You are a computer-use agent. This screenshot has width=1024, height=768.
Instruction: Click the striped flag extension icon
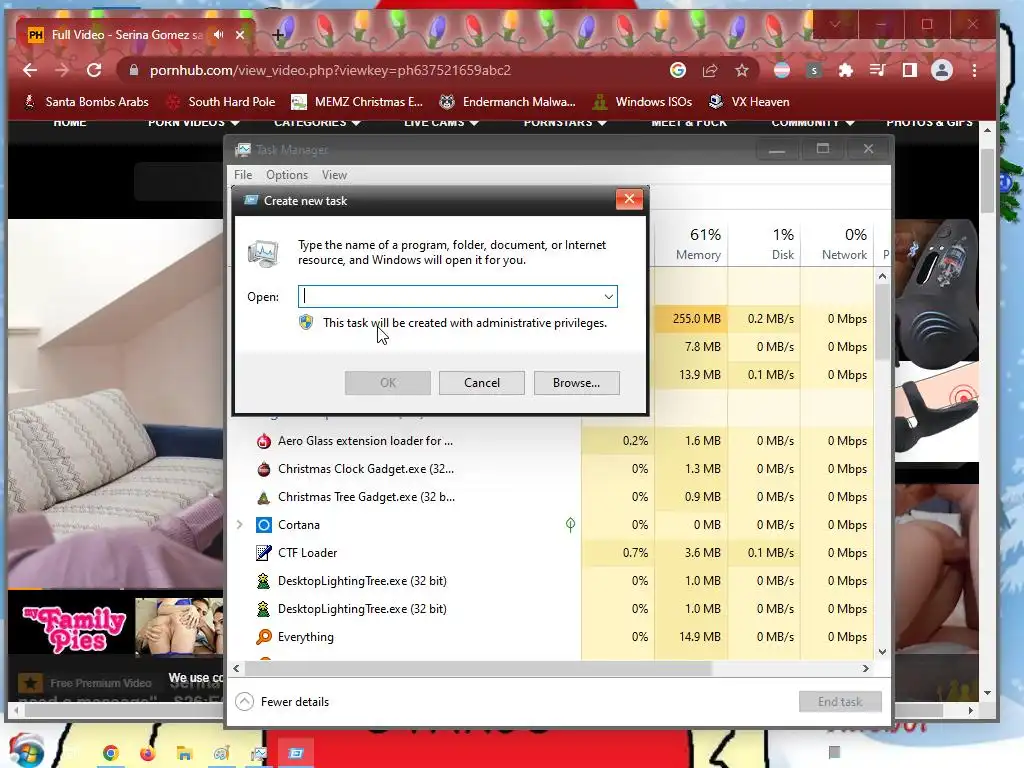click(782, 71)
